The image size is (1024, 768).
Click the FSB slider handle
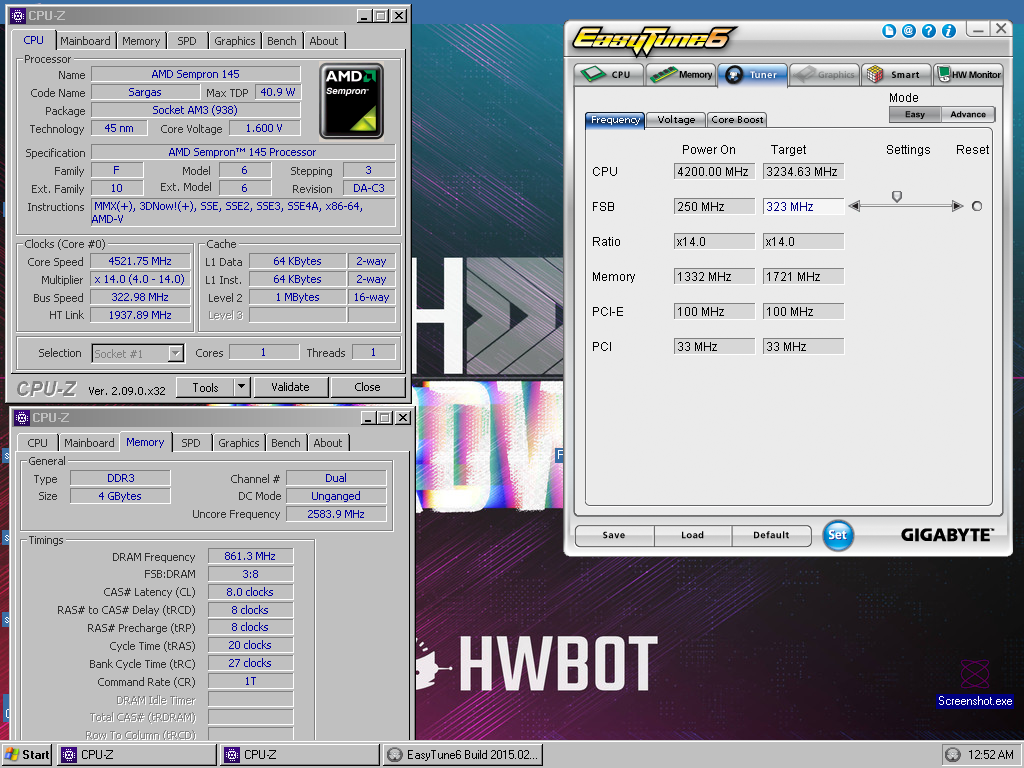coord(897,197)
